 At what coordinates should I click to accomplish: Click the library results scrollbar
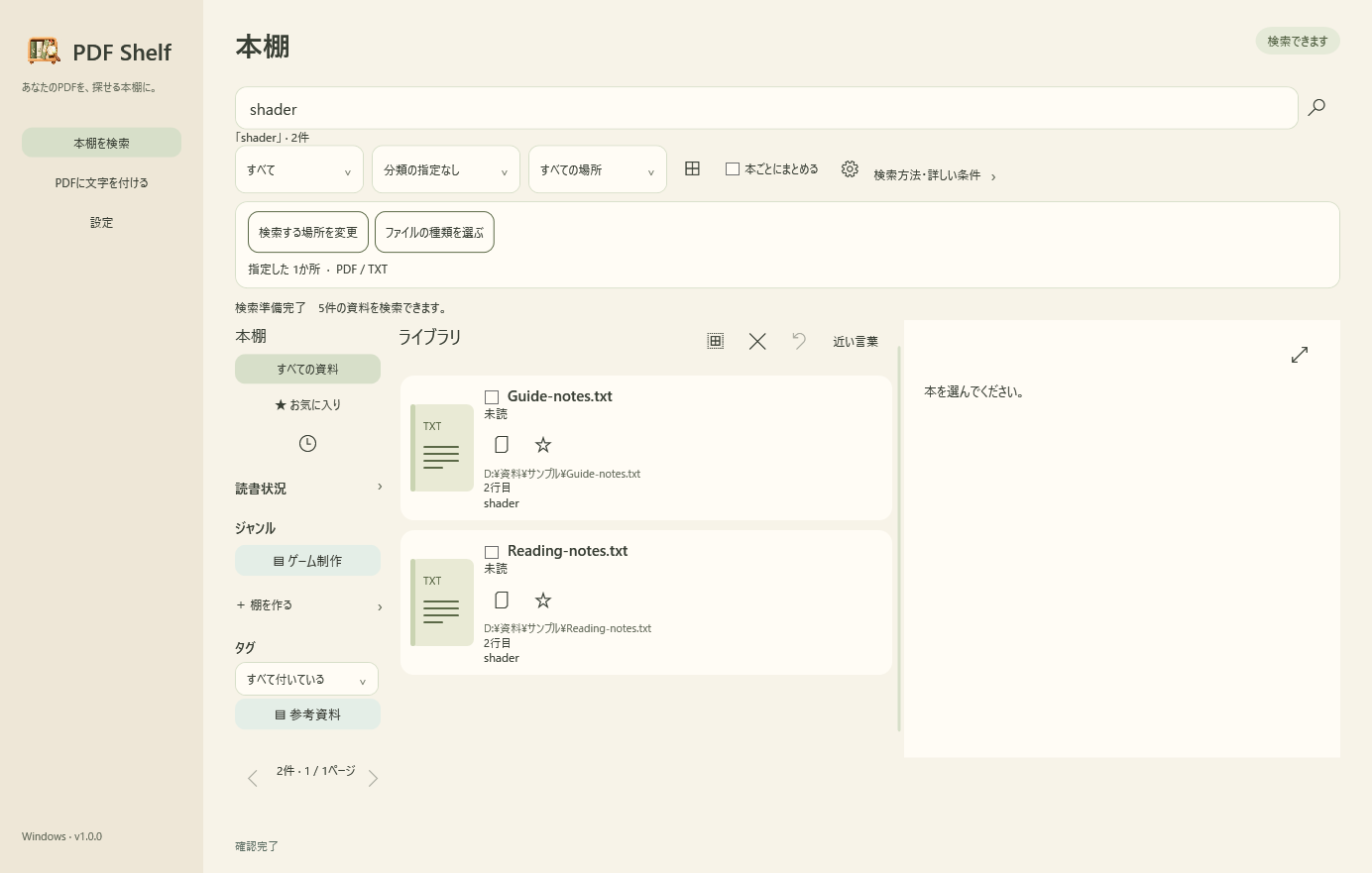click(x=899, y=539)
